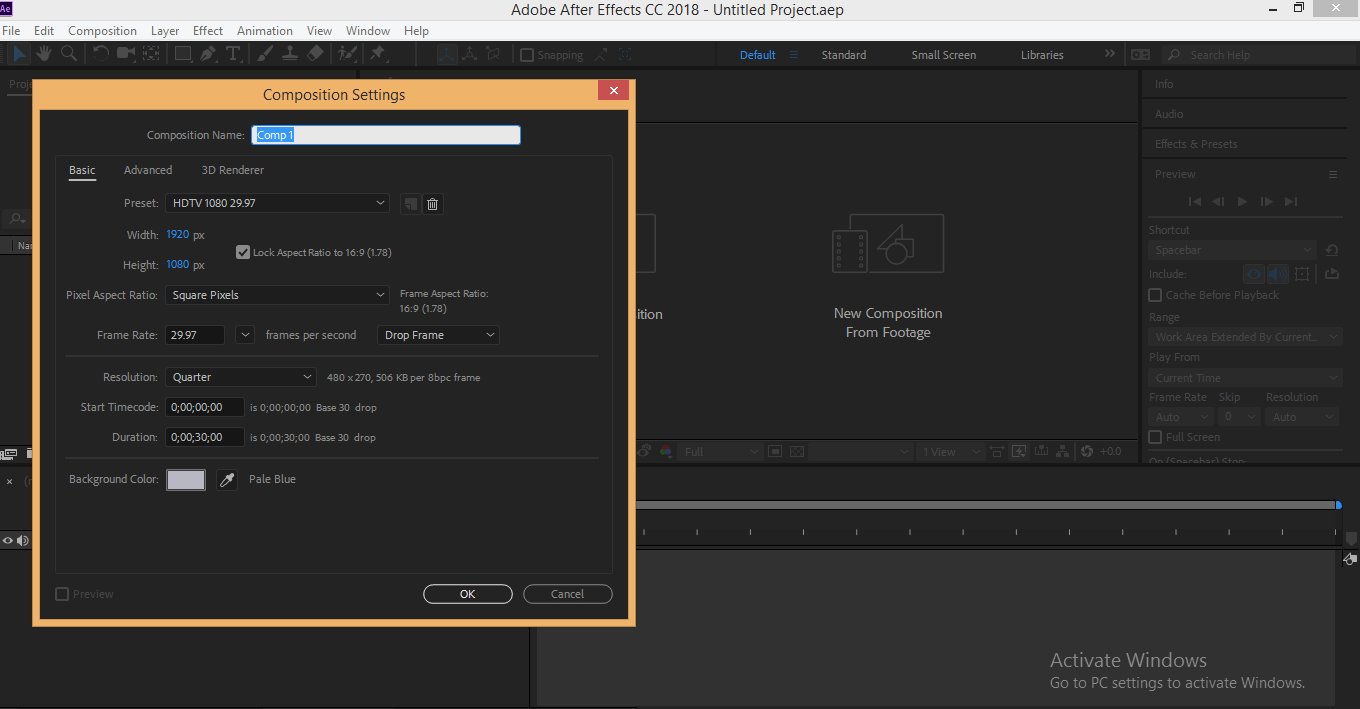Select the Rotation tool
Image resolution: width=1360 pixels, height=709 pixels.
point(101,54)
